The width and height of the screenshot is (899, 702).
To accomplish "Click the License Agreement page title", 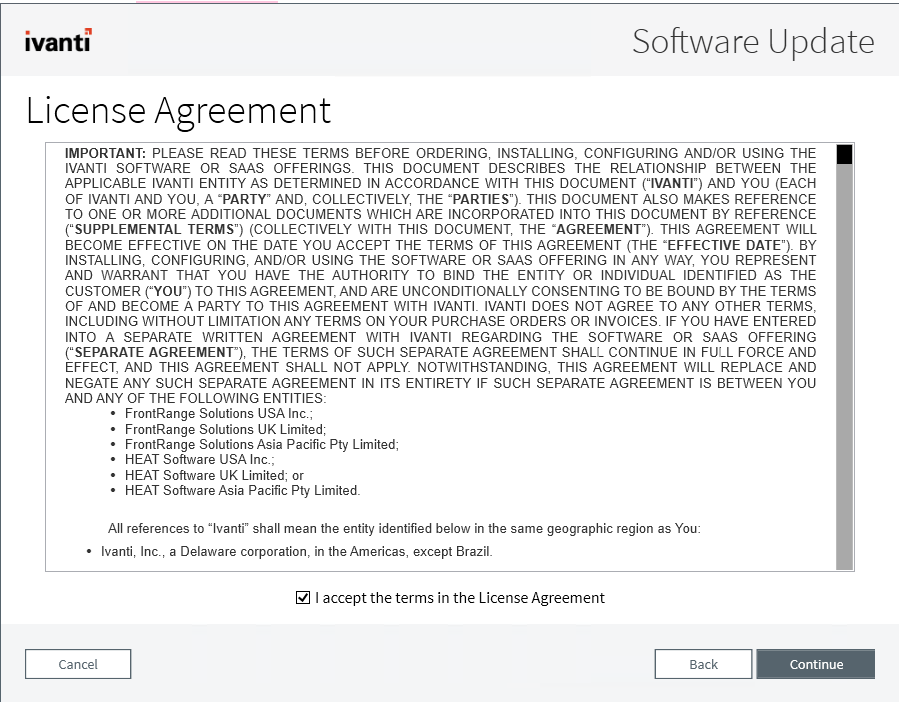I will [x=180, y=111].
